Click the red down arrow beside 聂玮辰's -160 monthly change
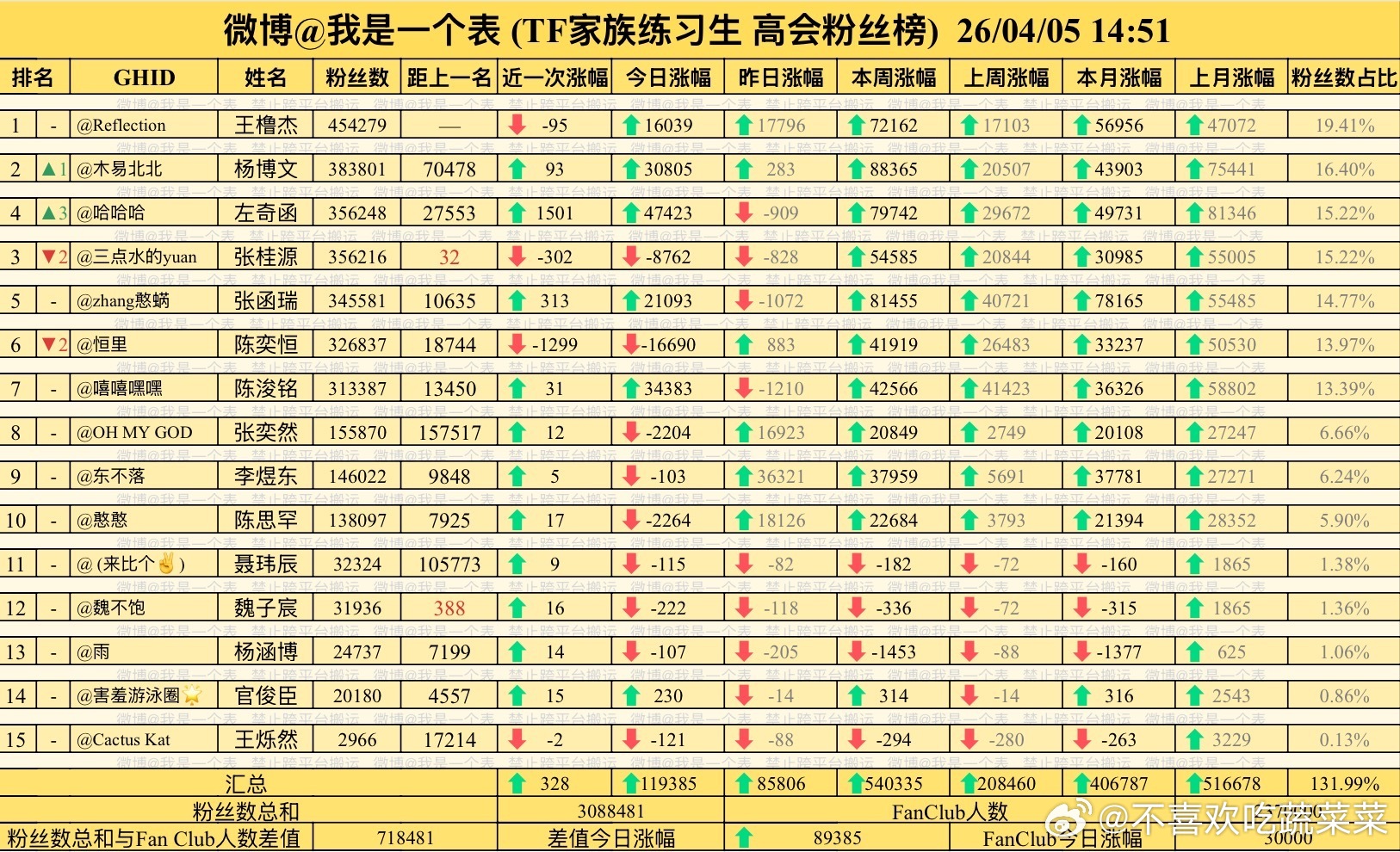This screenshot has width=1400, height=852. (x=1080, y=564)
